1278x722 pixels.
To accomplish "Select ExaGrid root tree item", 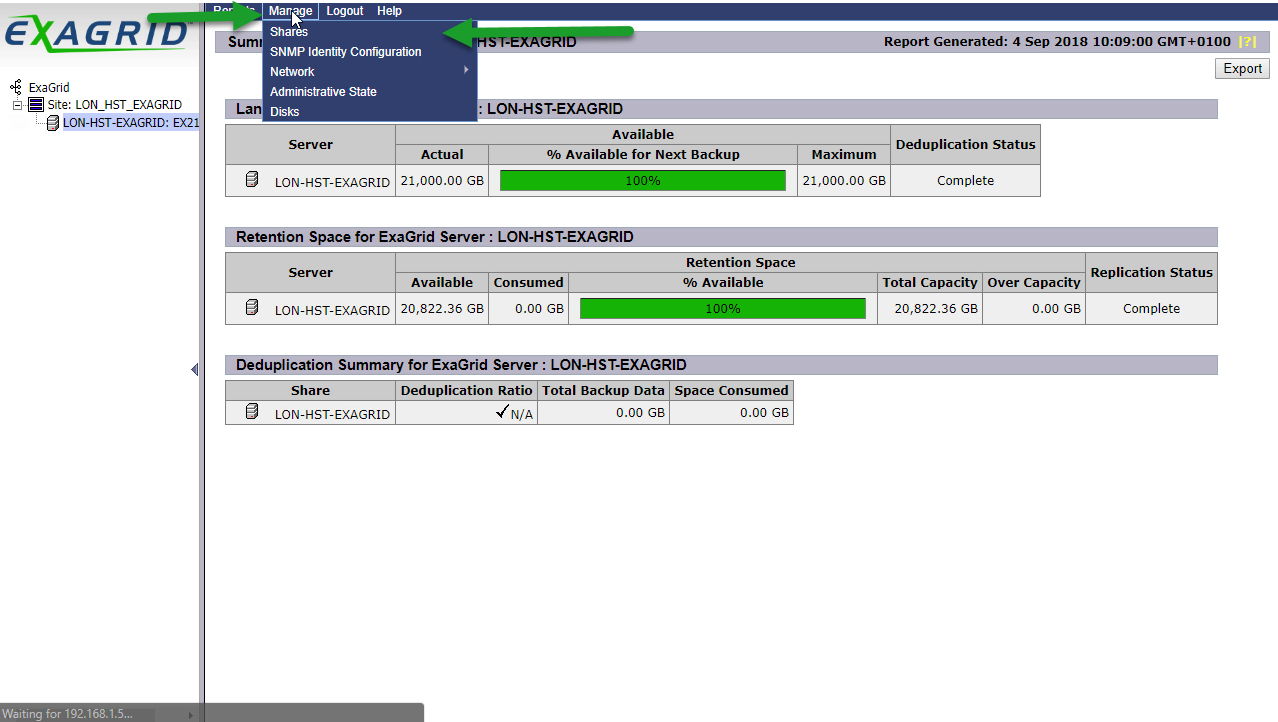I will point(49,88).
